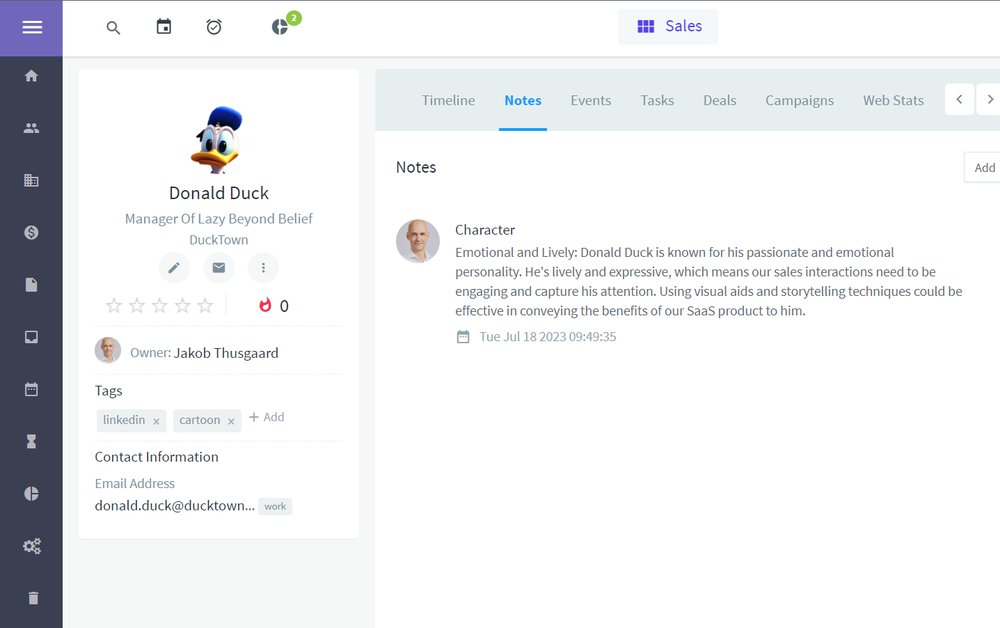This screenshot has height=628, width=1000.
Task: Remove the linkedin tag
Action: coord(156,421)
